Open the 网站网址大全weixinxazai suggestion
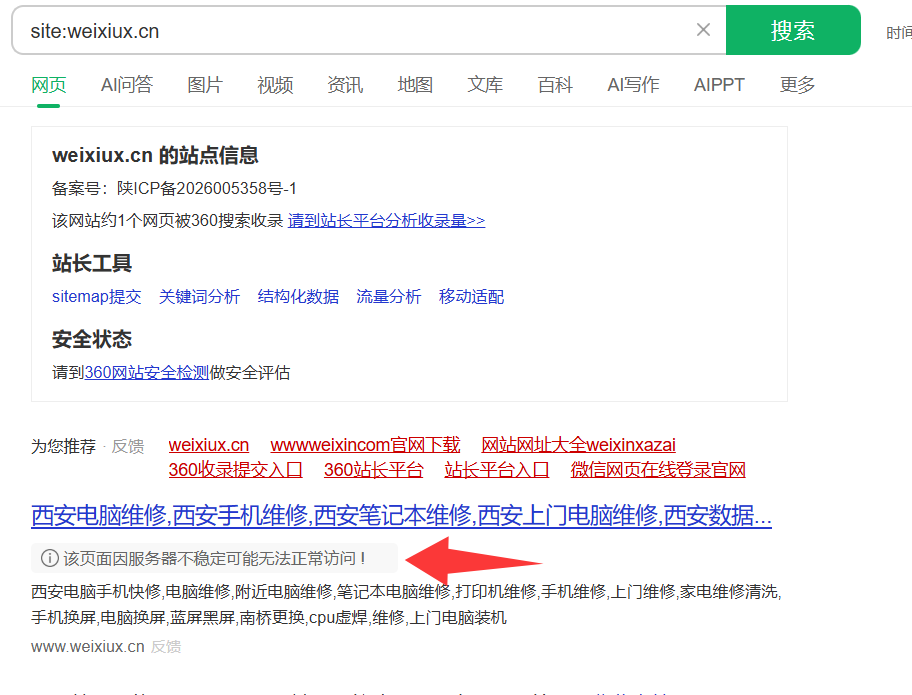The width and height of the screenshot is (912, 695). pos(579,445)
